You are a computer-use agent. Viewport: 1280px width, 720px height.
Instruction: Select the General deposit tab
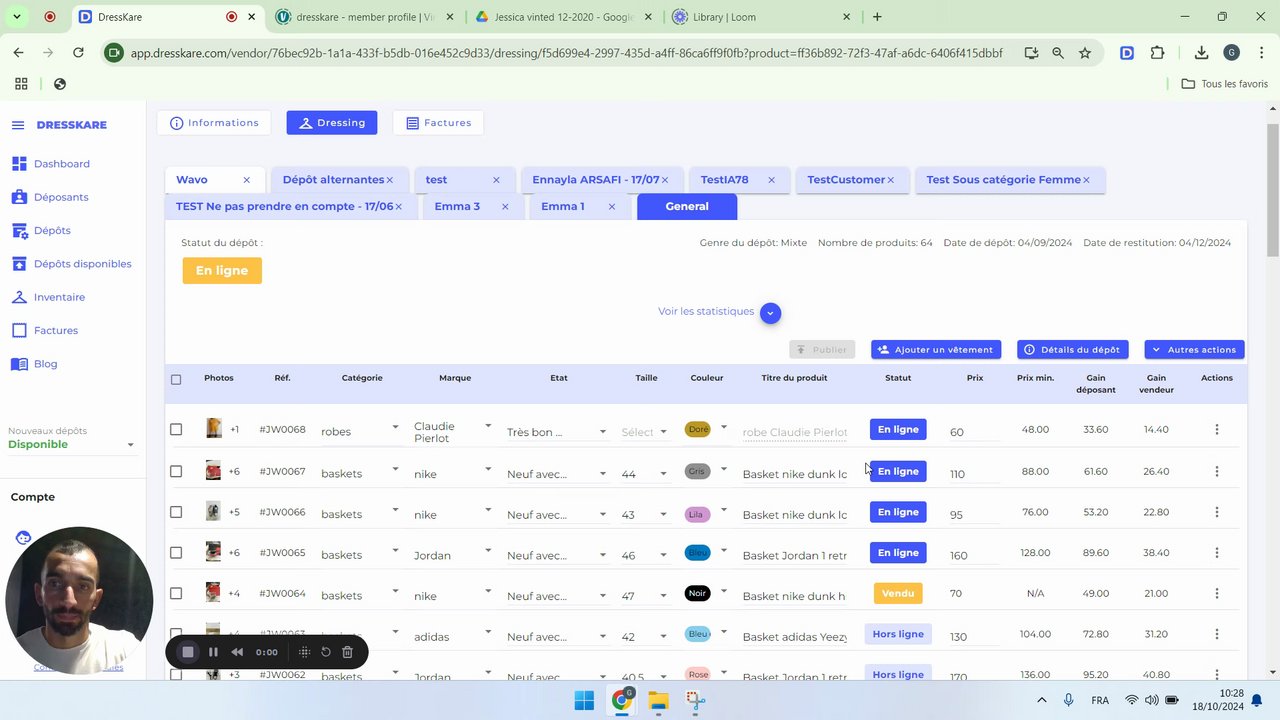pos(687,207)
